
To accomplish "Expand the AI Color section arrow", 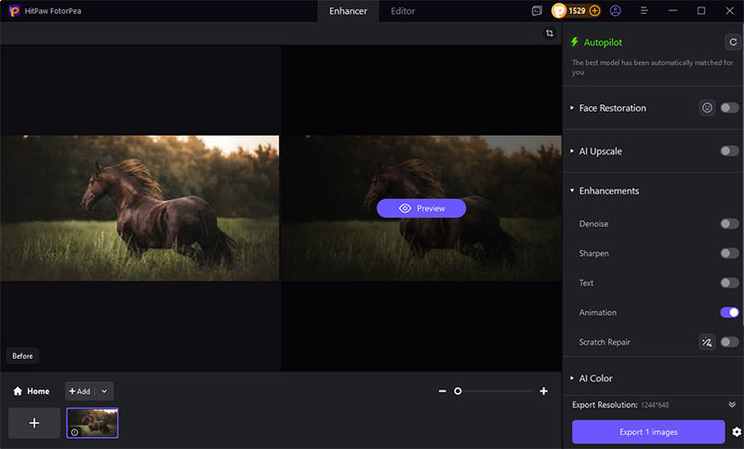I will 572,378.
